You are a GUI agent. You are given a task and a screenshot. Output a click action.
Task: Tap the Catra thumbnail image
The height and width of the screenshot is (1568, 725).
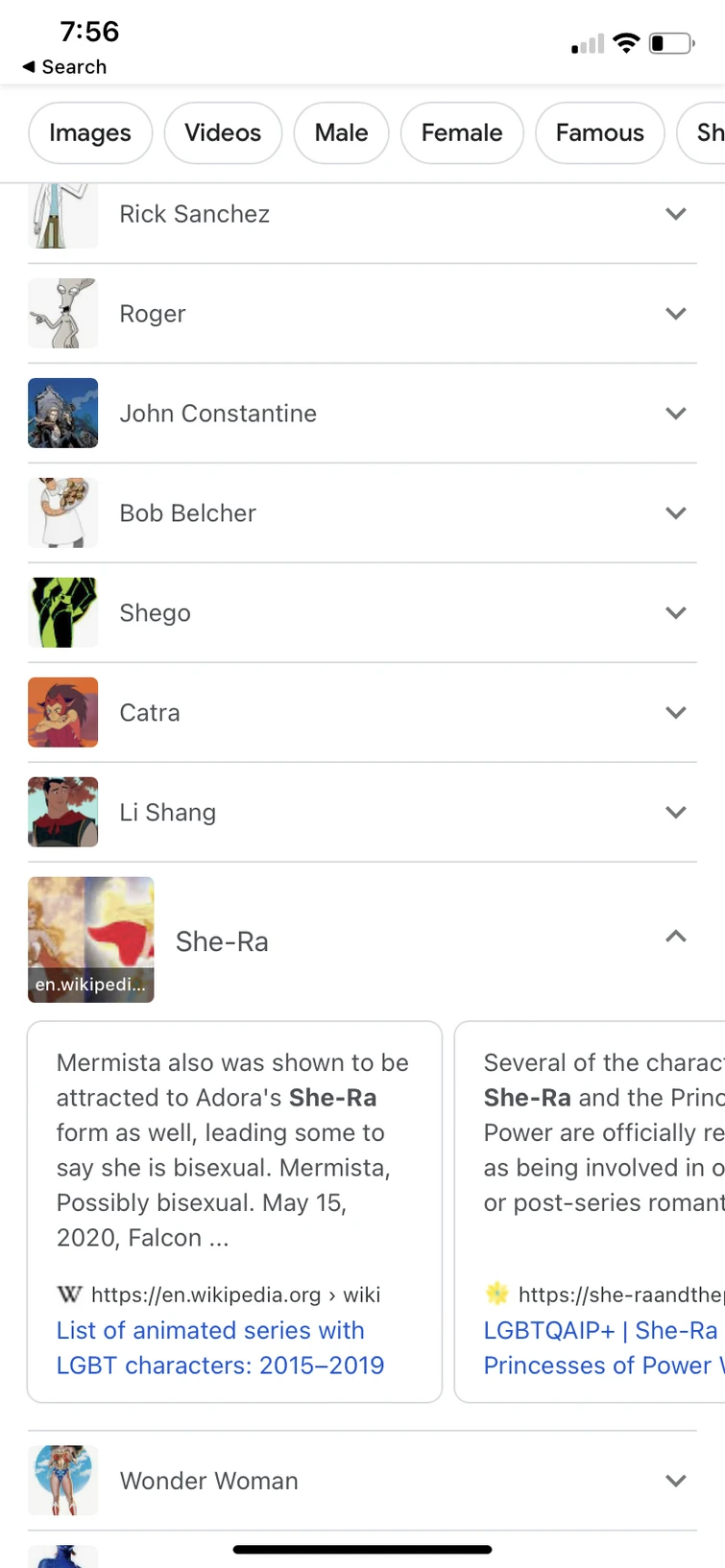click(x=63, y=712)
